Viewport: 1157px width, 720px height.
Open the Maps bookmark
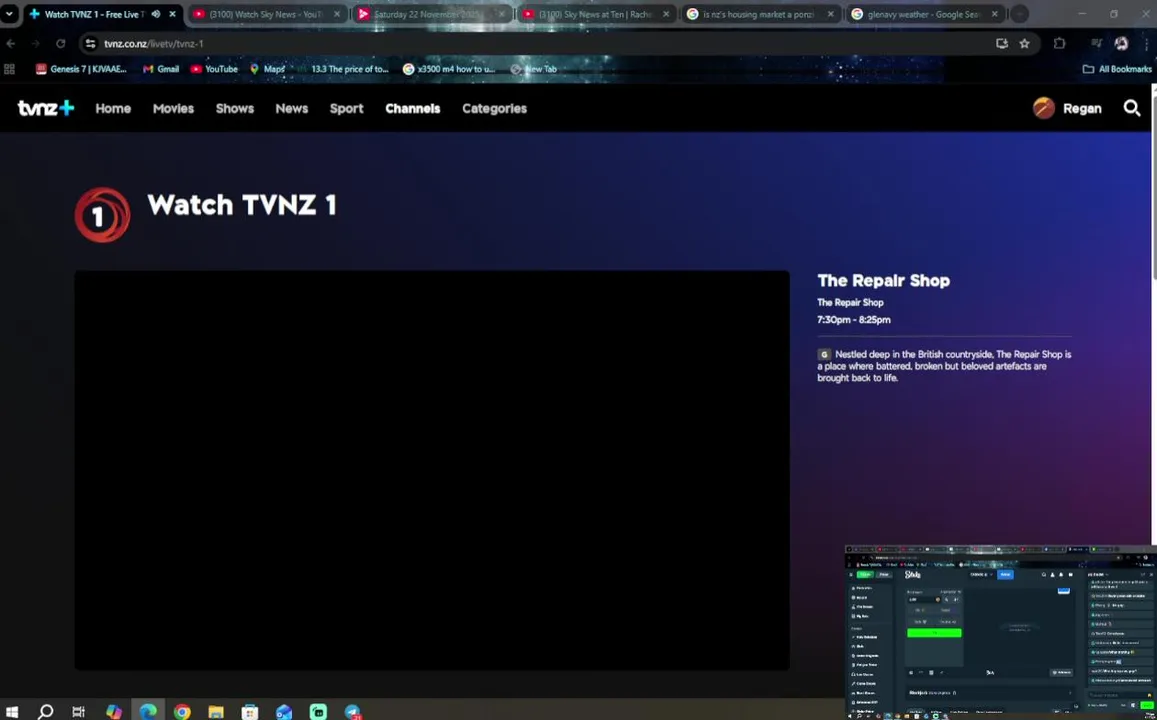tap(267, 69)
